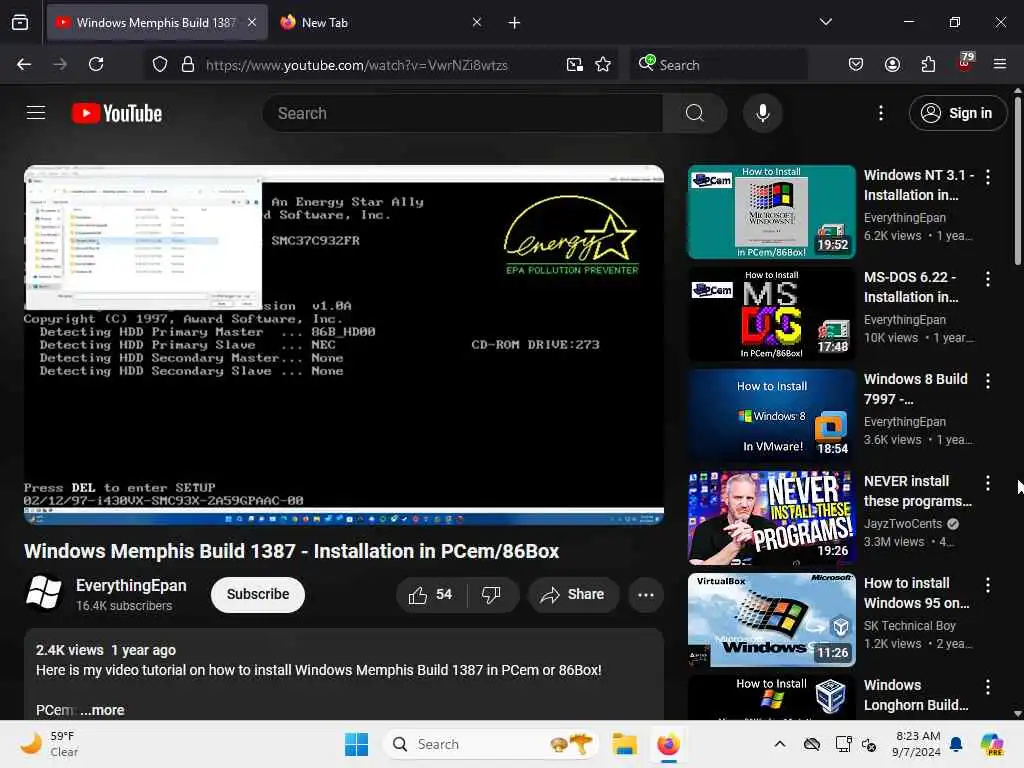Image resolution: width=1024 pixels, height=768 pixels.
Task: Open the Extensions puzzle icon
Action: coord(928,64)
